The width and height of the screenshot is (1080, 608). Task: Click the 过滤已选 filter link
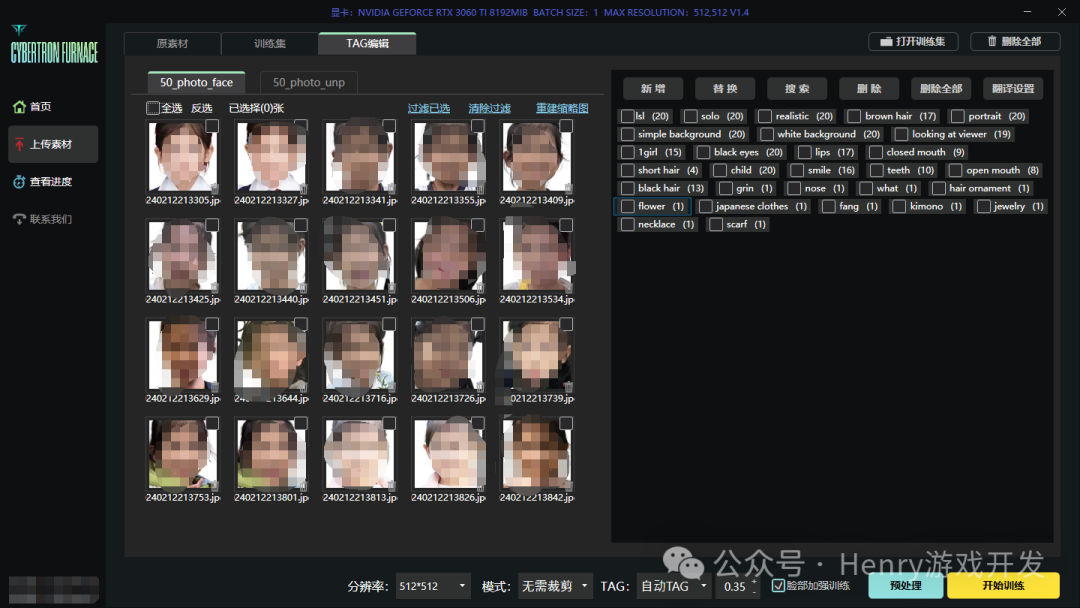tap(428, 108)
